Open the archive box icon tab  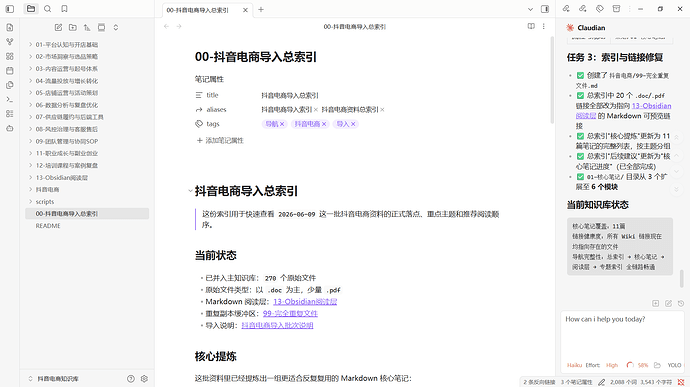pyautogui.click(x=616, y=9)
